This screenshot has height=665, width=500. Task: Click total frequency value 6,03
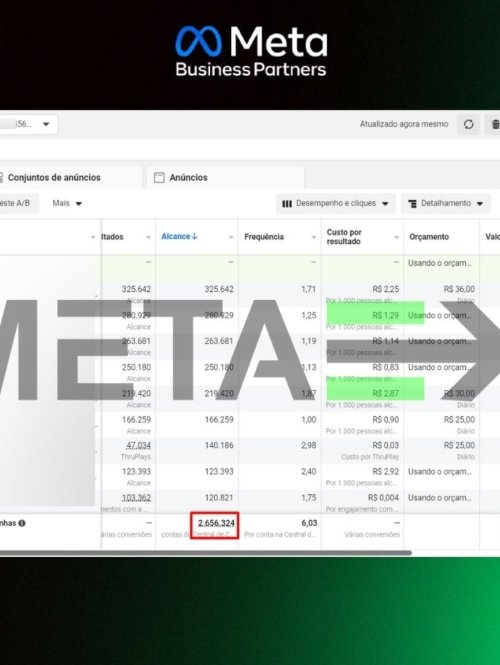(309, 523)
